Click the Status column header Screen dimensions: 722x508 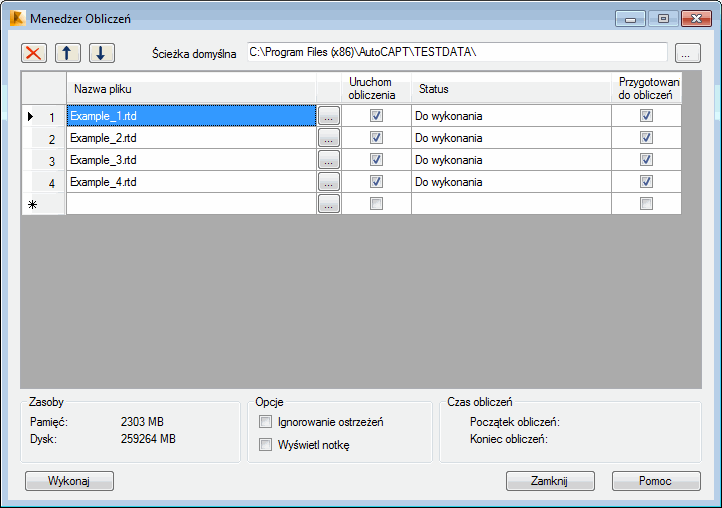click(x=511, y=88)
